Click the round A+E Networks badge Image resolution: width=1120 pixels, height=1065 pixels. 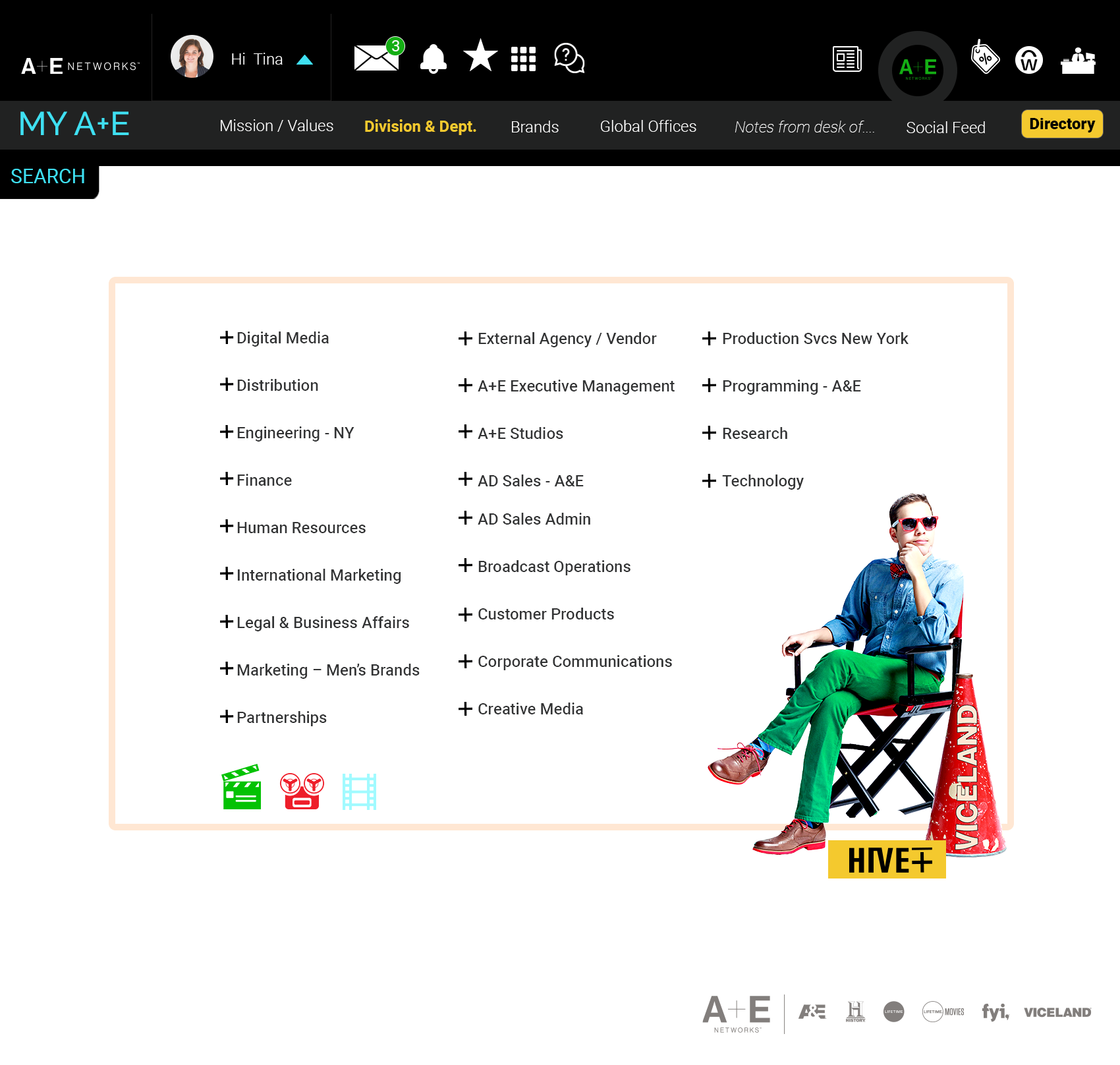click(918, 69)
